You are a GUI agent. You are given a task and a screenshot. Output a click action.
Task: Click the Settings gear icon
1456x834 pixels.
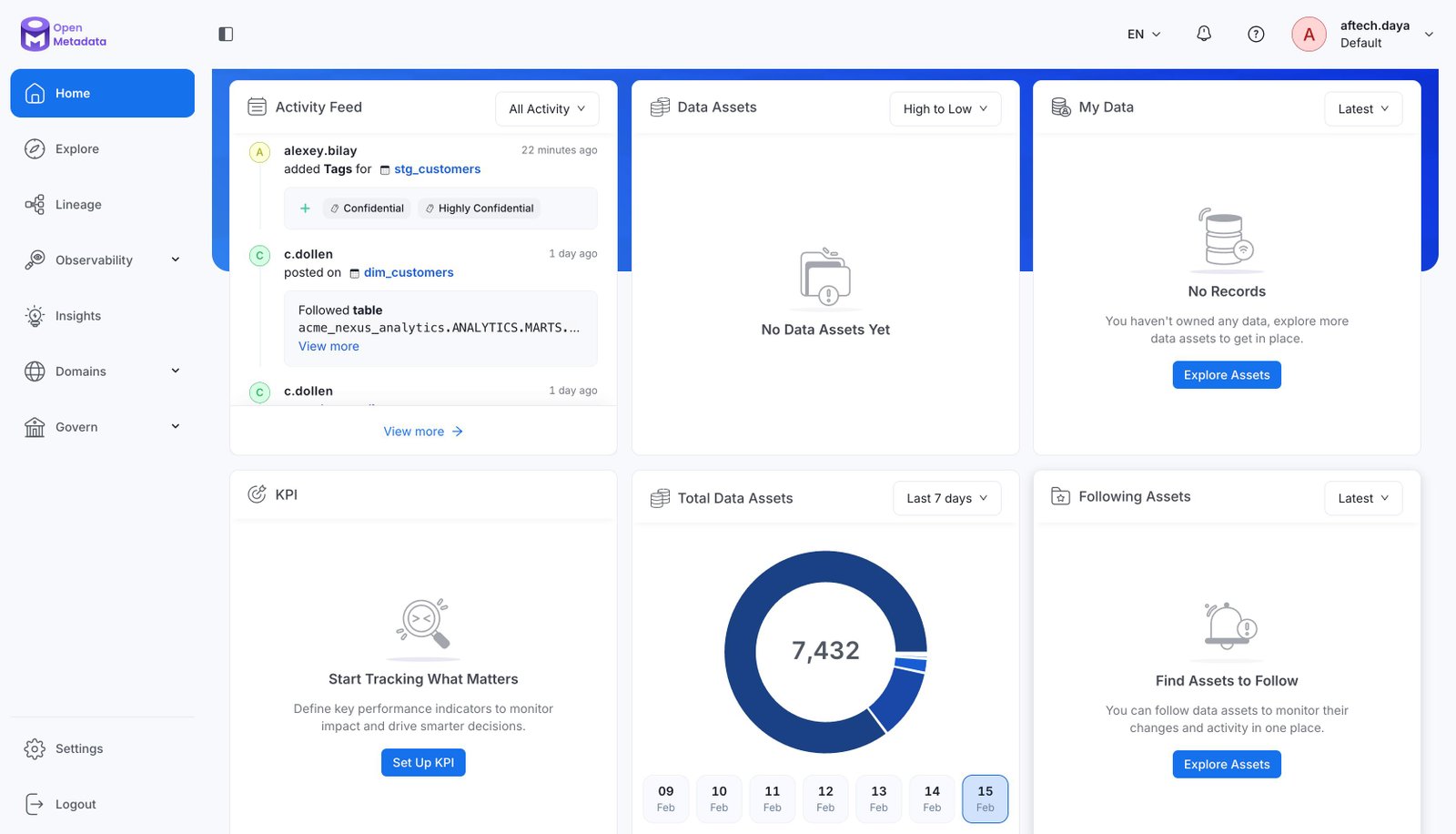pyautogui.click(x=35, y=748)
